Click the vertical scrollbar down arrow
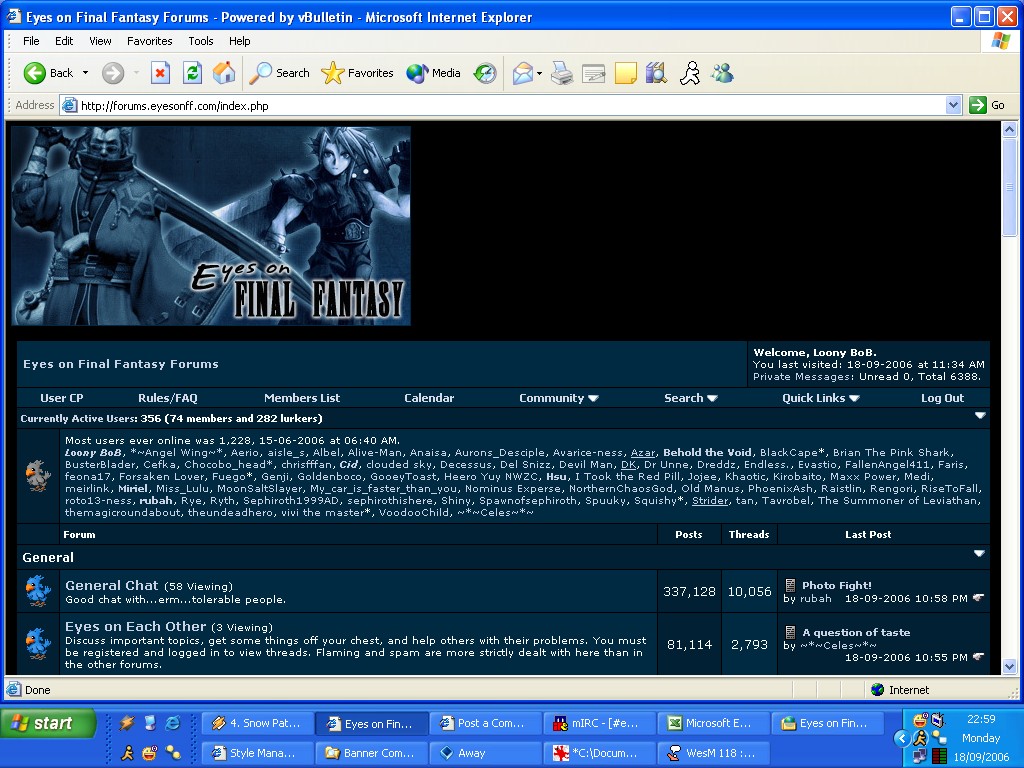 click(x=1010, y=666)
